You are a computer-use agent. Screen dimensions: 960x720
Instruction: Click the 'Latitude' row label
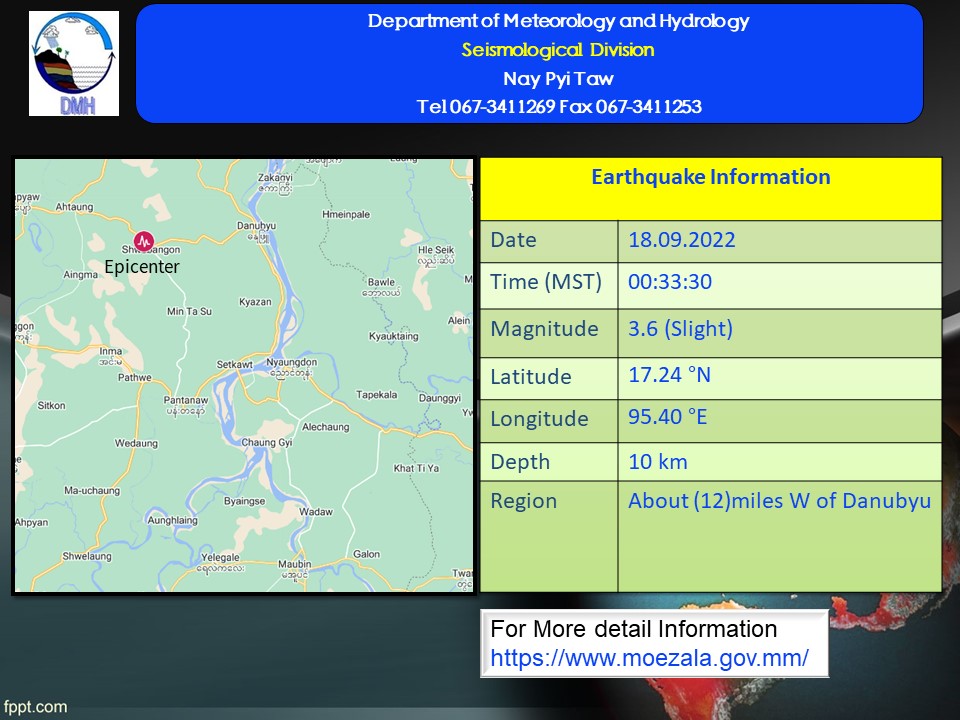pos(530,377)
